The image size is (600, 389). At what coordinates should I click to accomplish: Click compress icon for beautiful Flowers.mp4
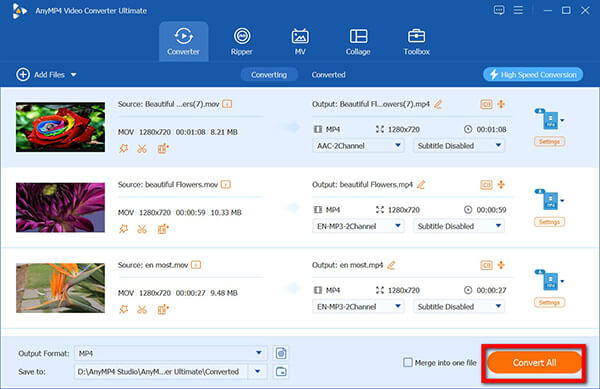501,185
